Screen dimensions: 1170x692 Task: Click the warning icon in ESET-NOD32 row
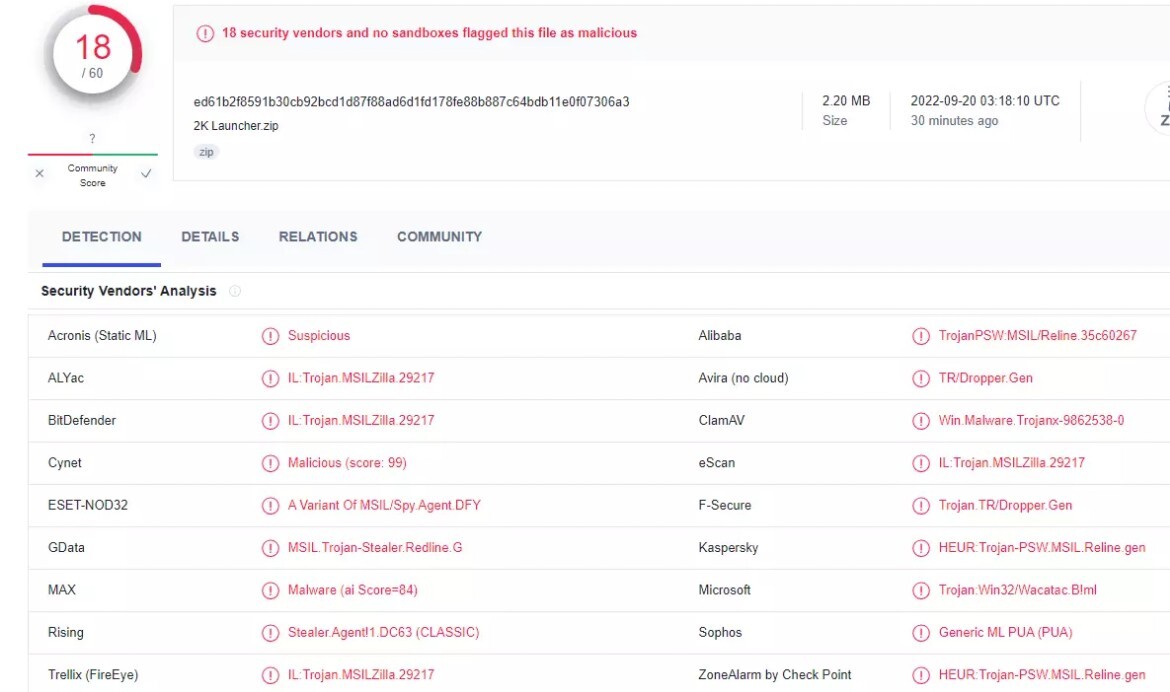coord(270,505)
